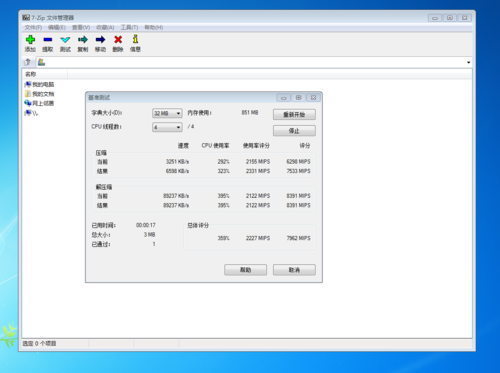Viewport: 500px width, 373px height.
Task: Click the 解压缩 section label
Action: (104, 187)
